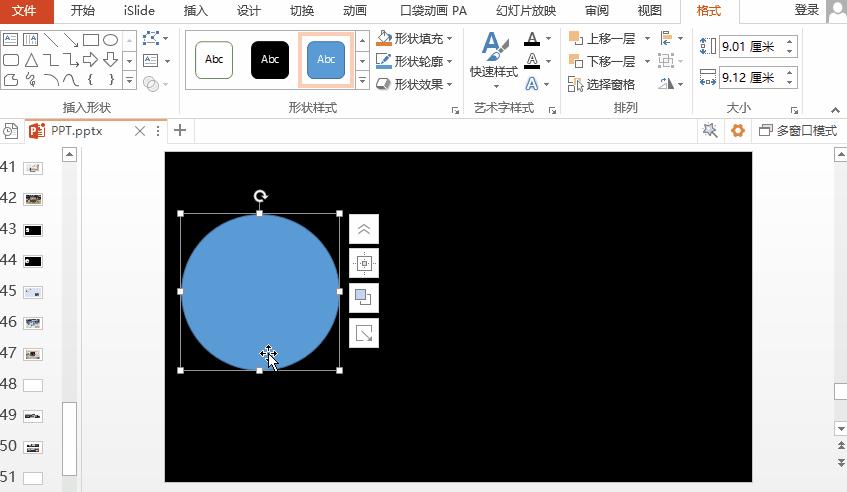The width and height of the screenshot is (847, 492).
Task: Choose the rectangle shape
Action: (91, 39)
